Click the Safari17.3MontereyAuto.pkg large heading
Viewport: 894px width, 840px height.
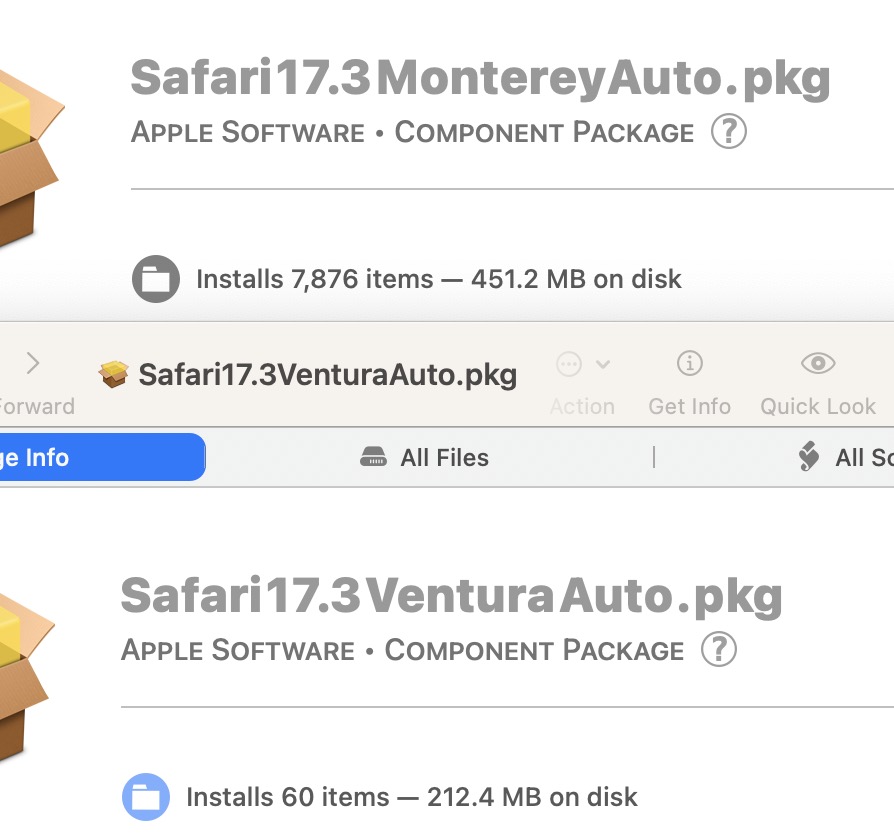point(480,78)
